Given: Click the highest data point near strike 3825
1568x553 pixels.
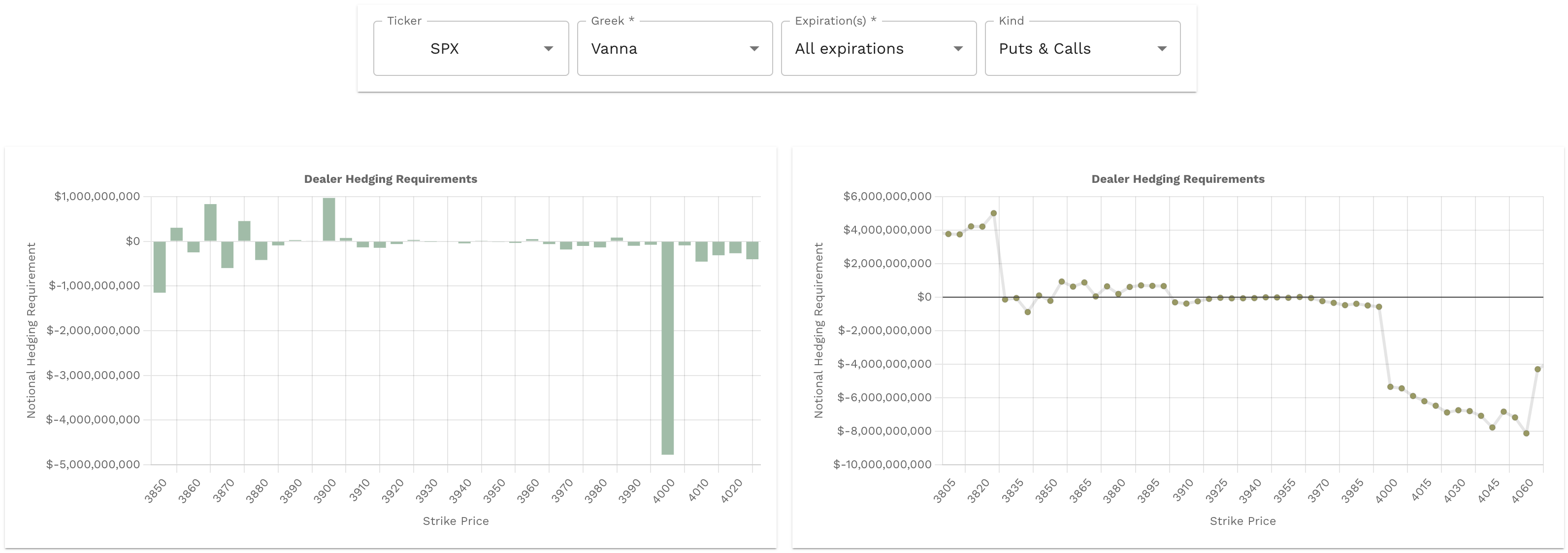Looking at the screenshot, I should pos(993,214).
